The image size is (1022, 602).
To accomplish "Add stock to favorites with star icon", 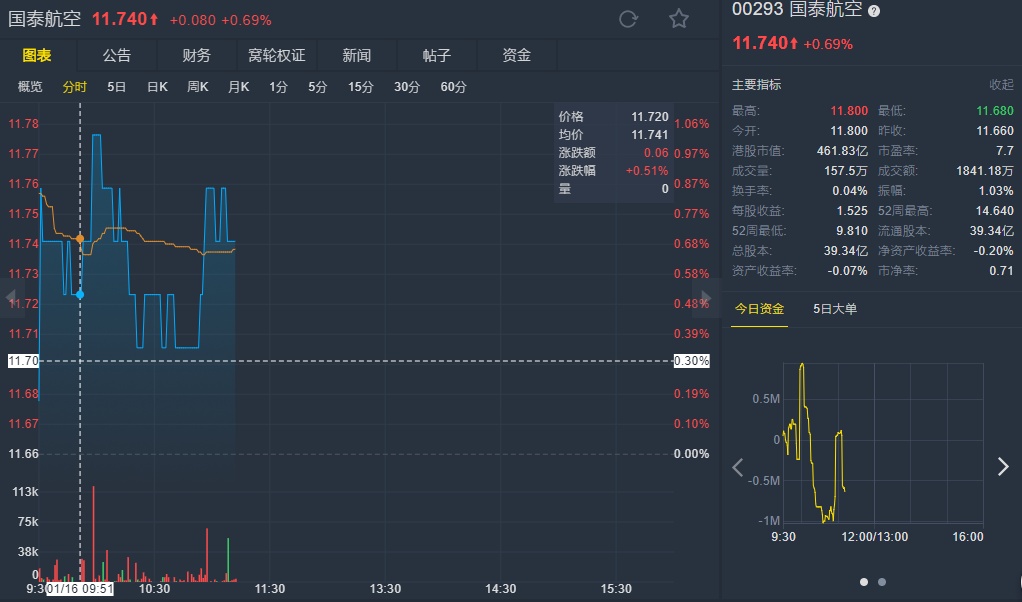I will coord(679,19).
